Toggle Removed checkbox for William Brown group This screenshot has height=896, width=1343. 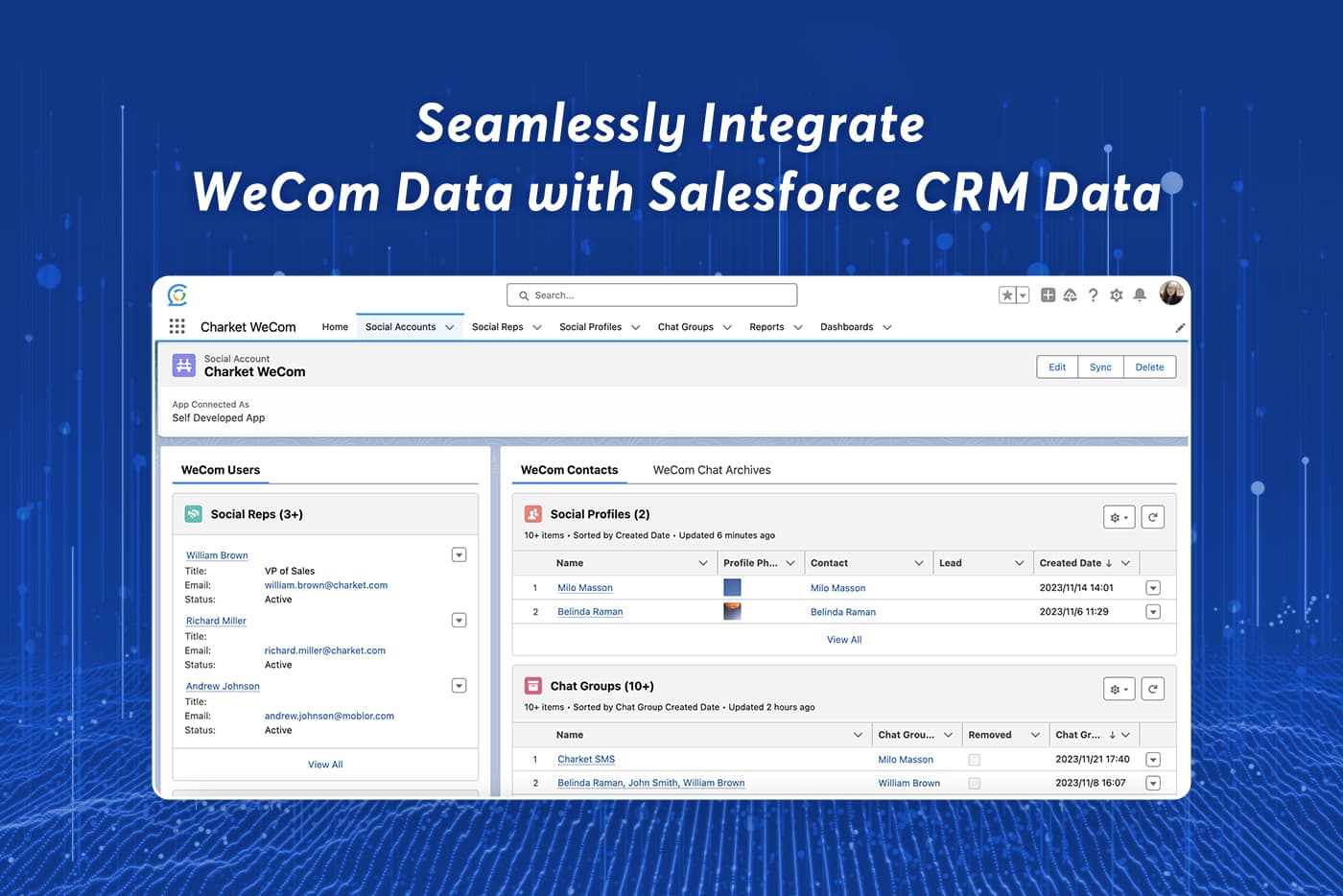coord(974,784)
